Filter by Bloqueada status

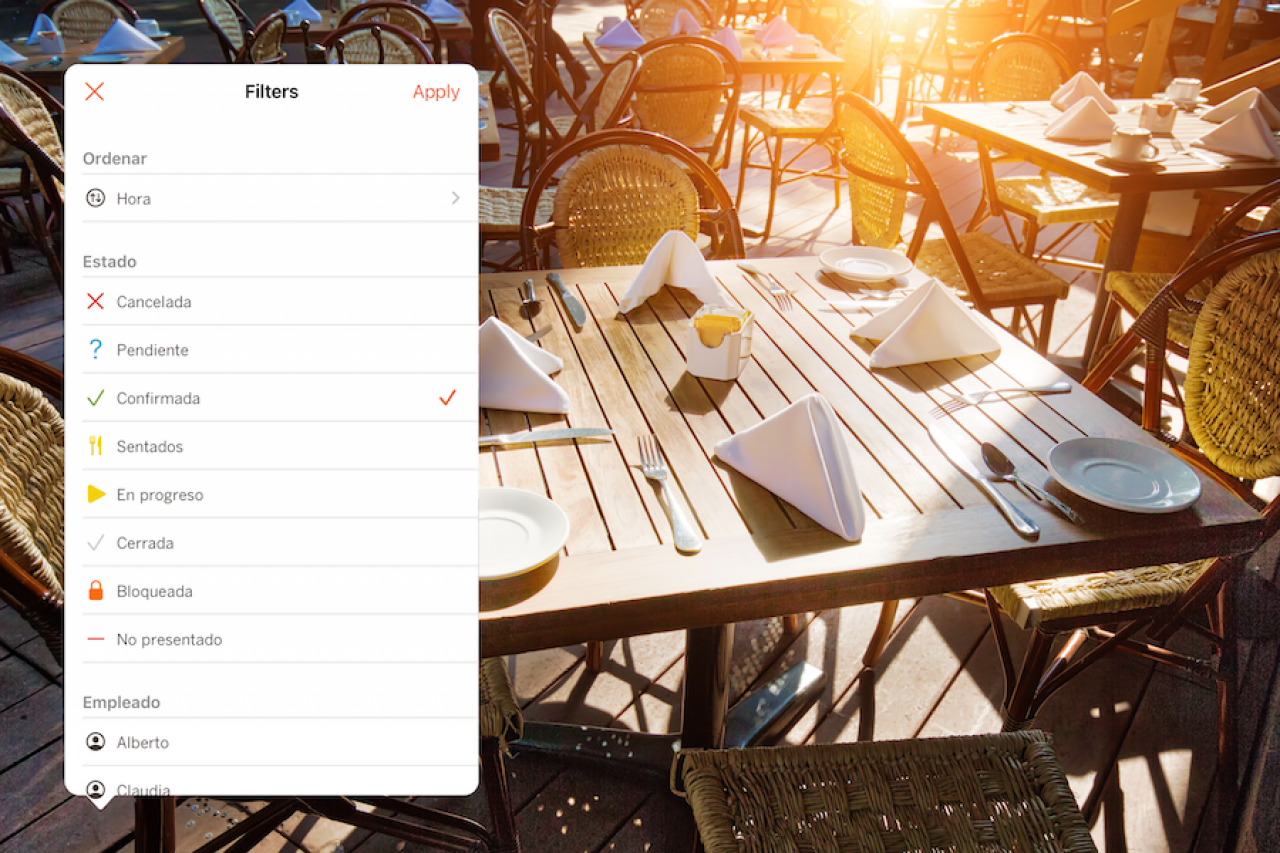[x=154, y=591]
